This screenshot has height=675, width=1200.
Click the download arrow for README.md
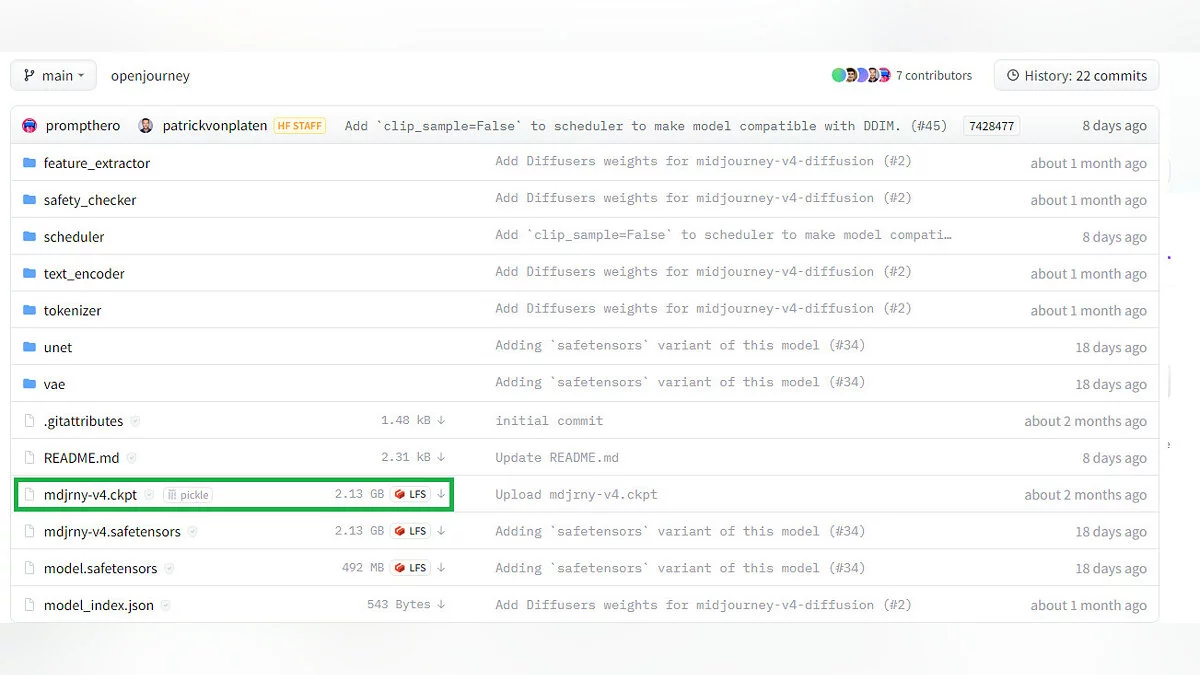(441, 457)
